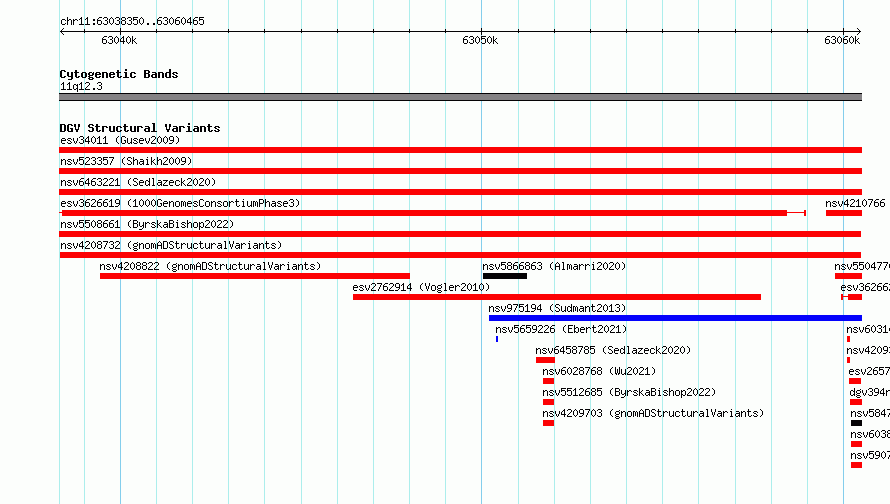The height and width of the screenshot is (504, 890).
Task: Click nsv6028768 (Wu2021) label
Action: pyautogui.click(x=599, y=371)
